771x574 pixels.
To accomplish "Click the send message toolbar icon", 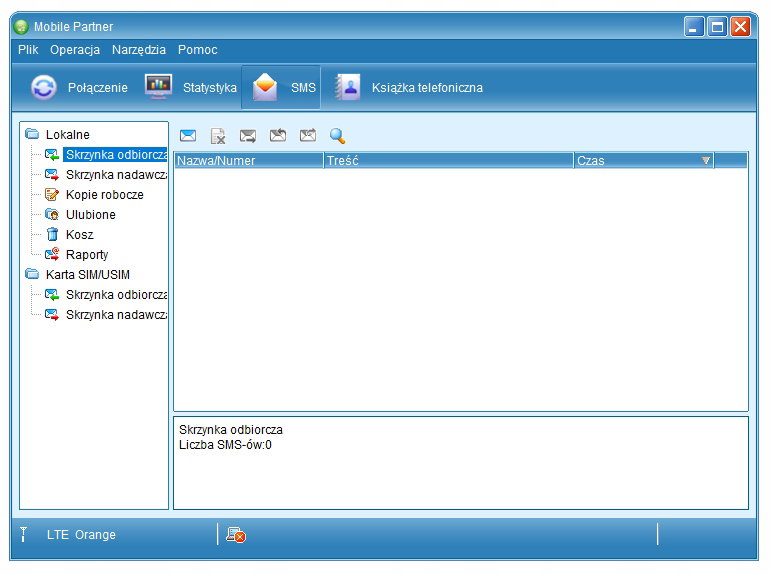I will pyautogui.click(x=248, y=136).
